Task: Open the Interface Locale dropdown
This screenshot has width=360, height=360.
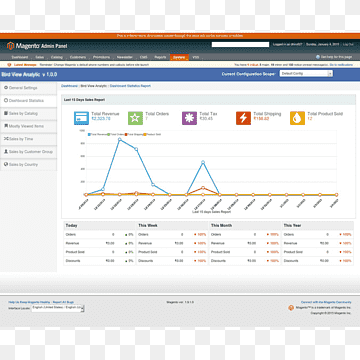Action: (x=58, y=308)
